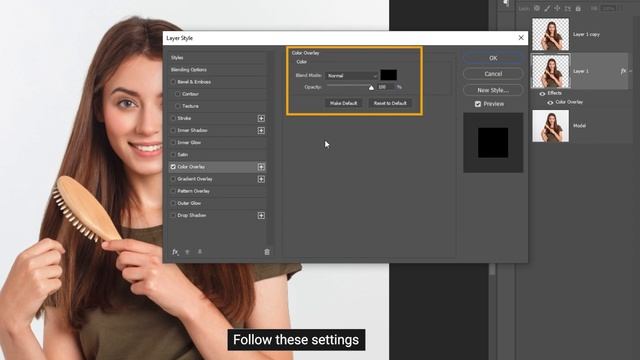Click the lock position icon in Layers panel
Viewport: 640px width, 360px height.
(x=557, y=8)
